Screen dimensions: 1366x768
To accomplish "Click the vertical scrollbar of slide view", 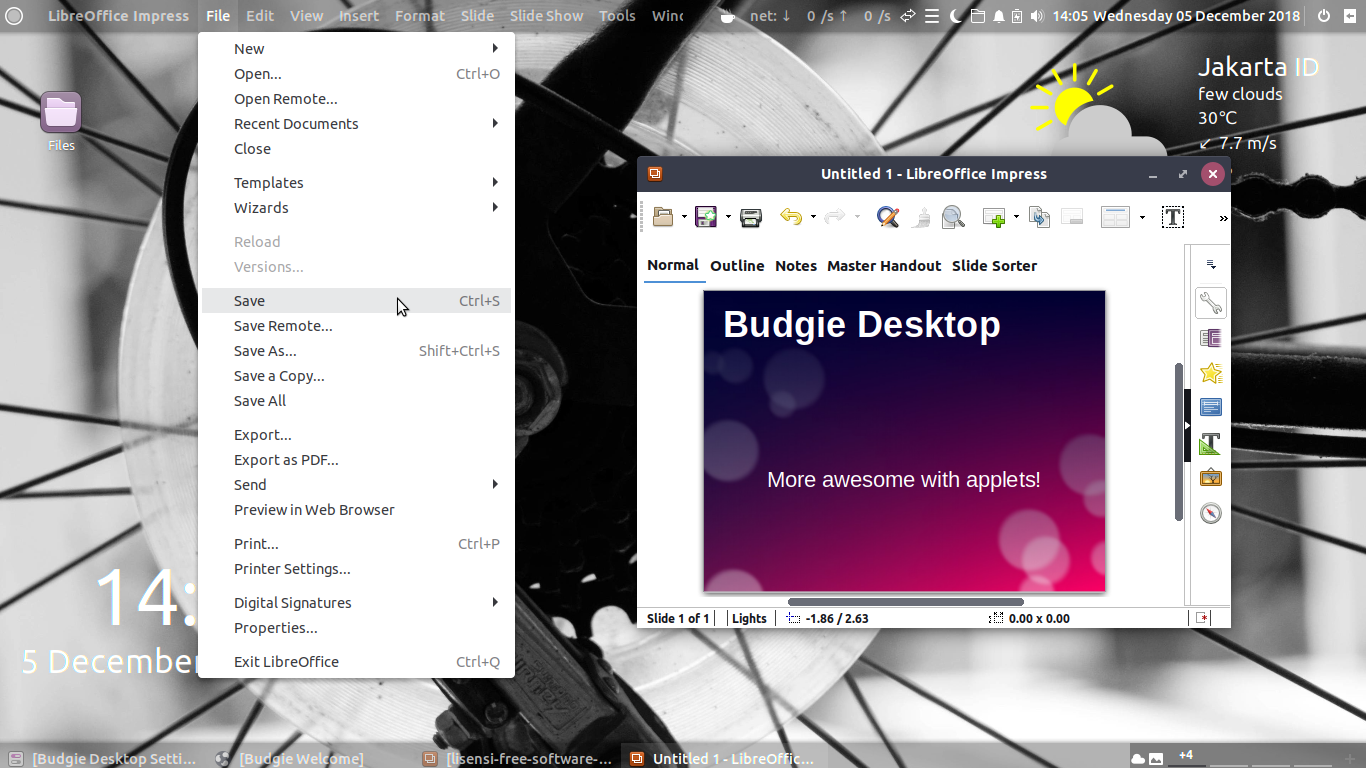I will (x=1179, y=441).
